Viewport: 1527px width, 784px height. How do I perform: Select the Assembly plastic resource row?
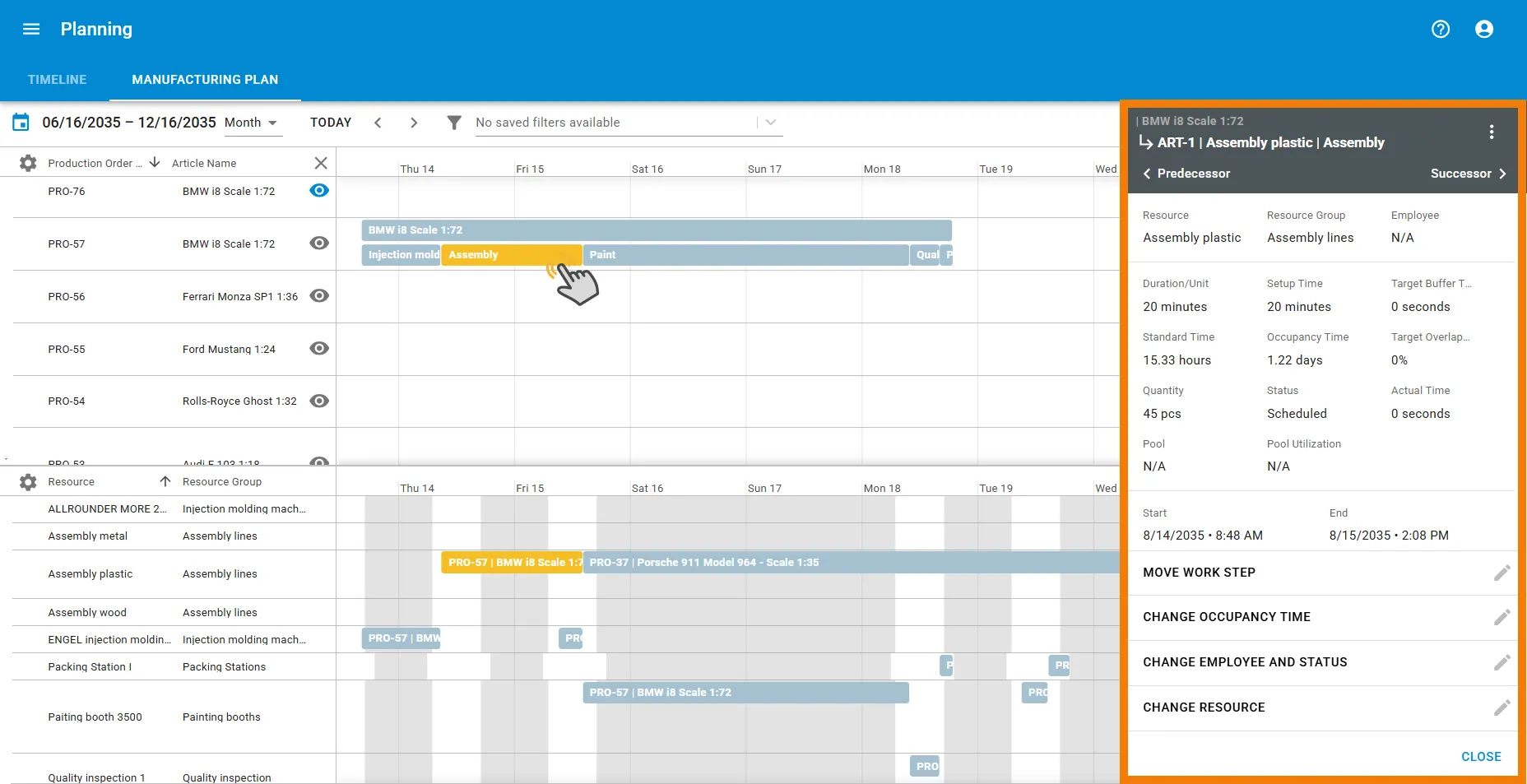174,574
